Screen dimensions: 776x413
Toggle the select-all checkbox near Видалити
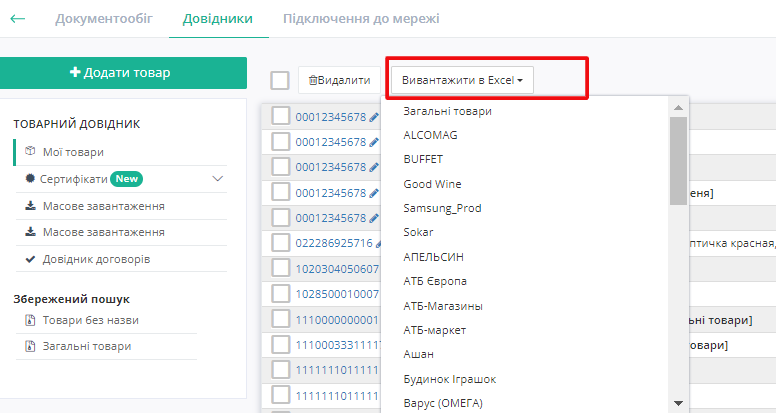pyautogui.click(x=280, y=80)
